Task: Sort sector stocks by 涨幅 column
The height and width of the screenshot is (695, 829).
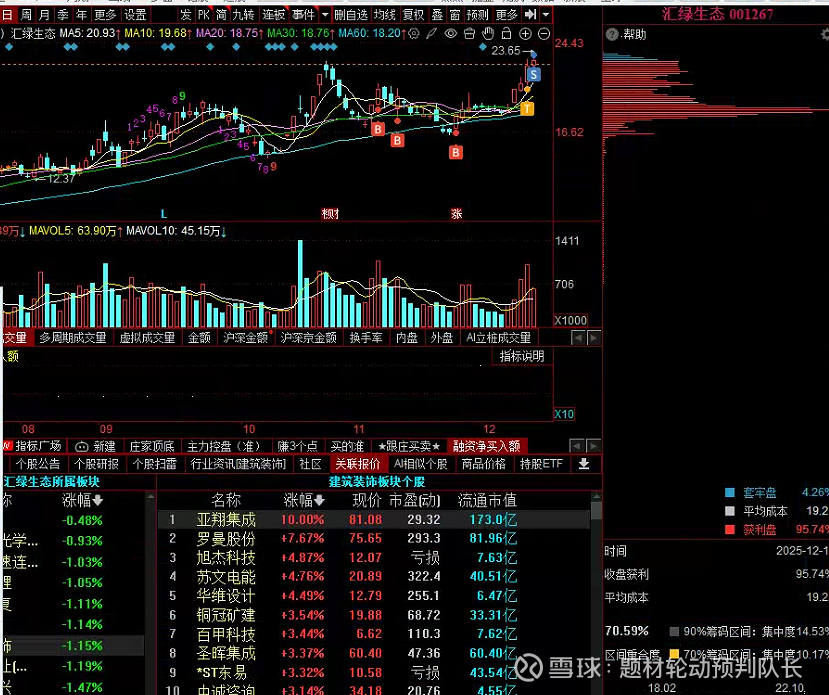Action: [x=304, y=500]
